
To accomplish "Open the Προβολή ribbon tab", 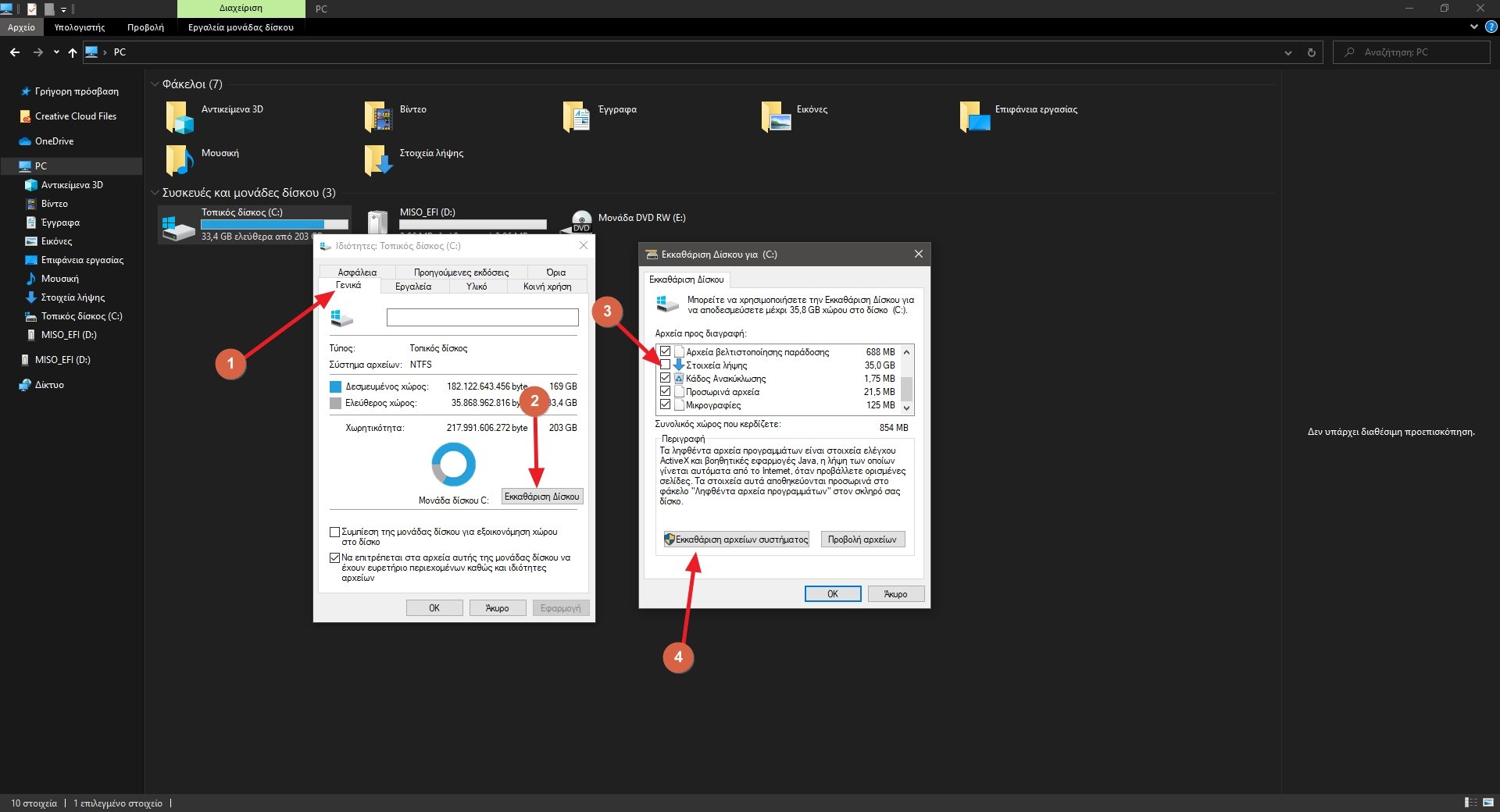I will pyautogui.click(x=145, y=27).
